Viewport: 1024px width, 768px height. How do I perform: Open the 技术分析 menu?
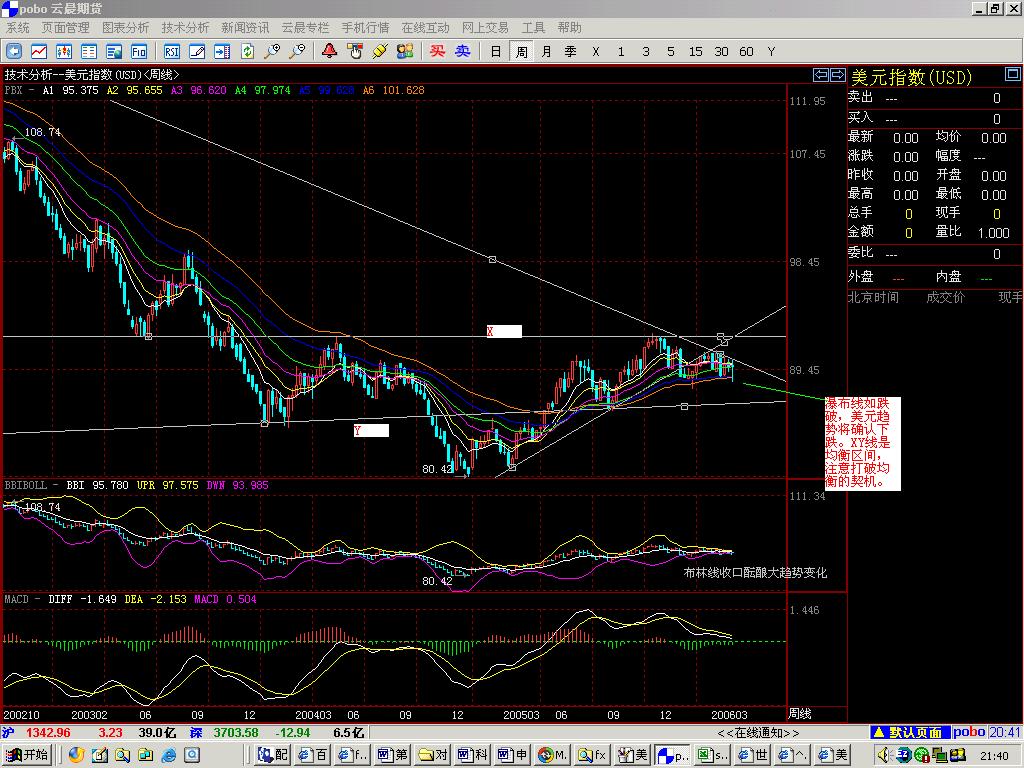pyautogui.click(x=185, y=27)
